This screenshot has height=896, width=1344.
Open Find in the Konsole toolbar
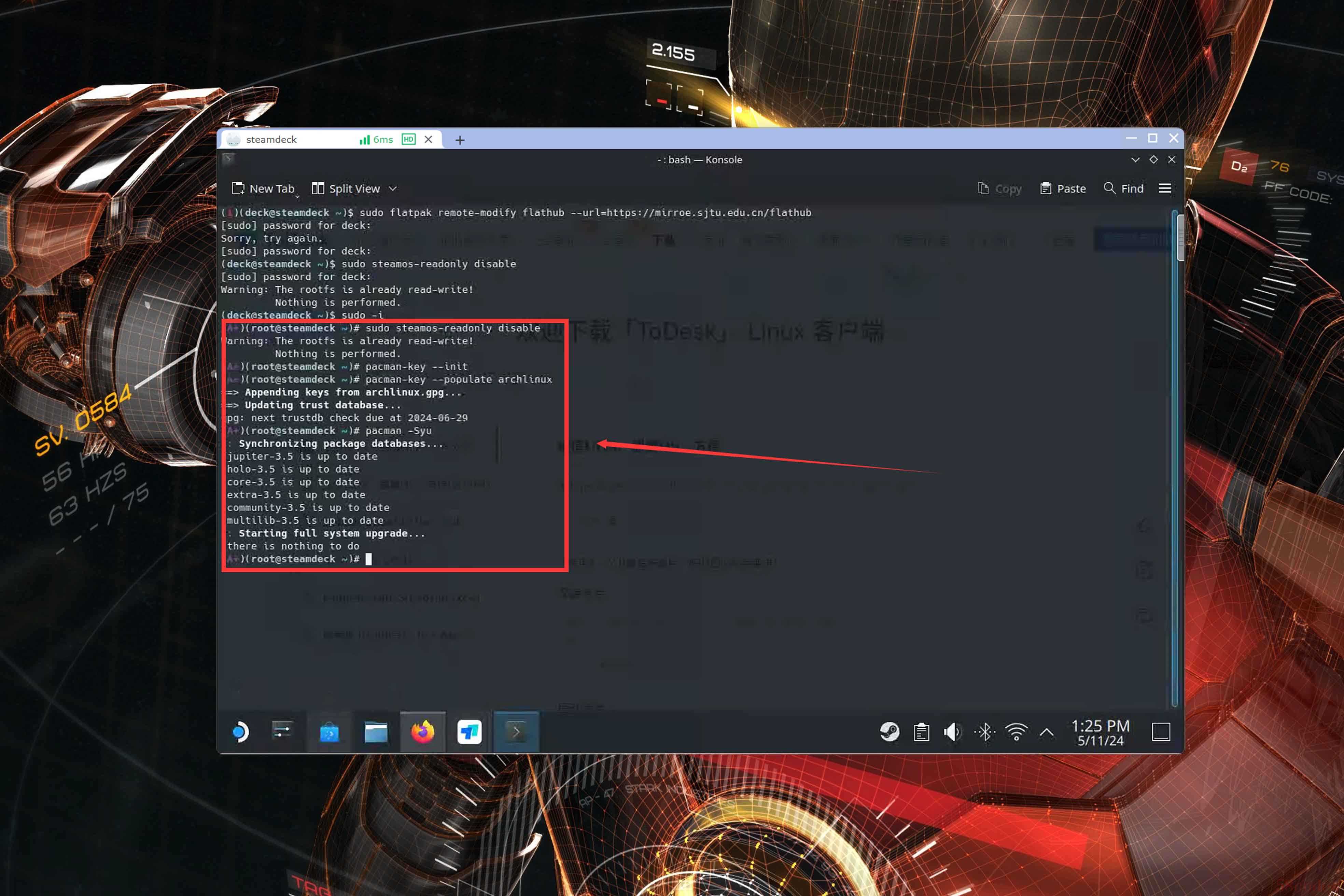tap(1123, 188)
